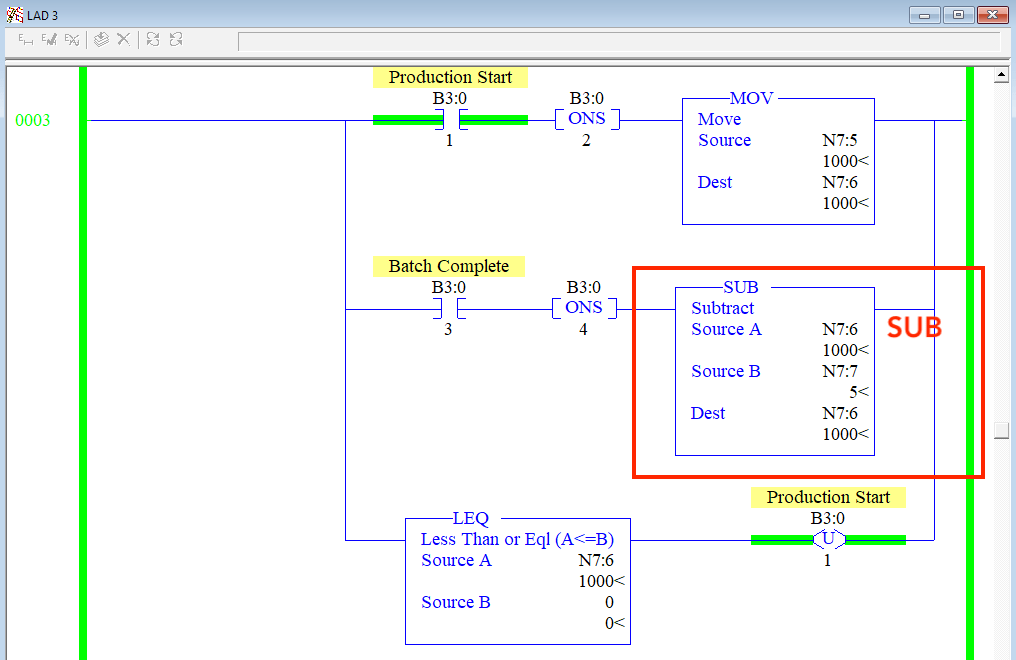
Task: Minimize the LAD 3 window
Action: coord(924,14)
